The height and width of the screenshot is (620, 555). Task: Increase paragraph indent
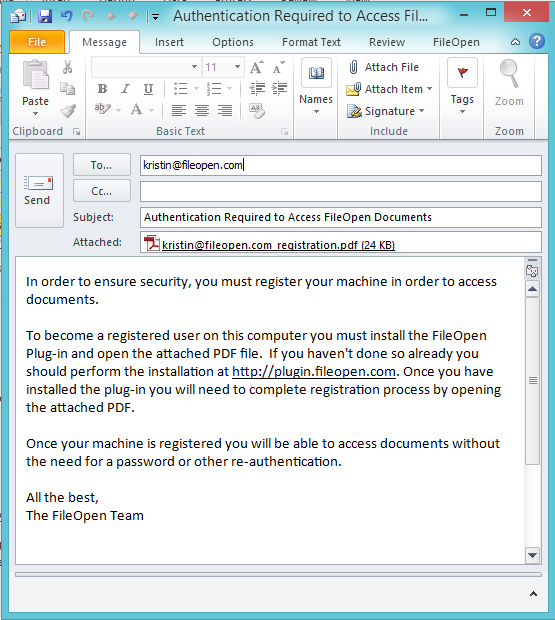coord(279,89)
